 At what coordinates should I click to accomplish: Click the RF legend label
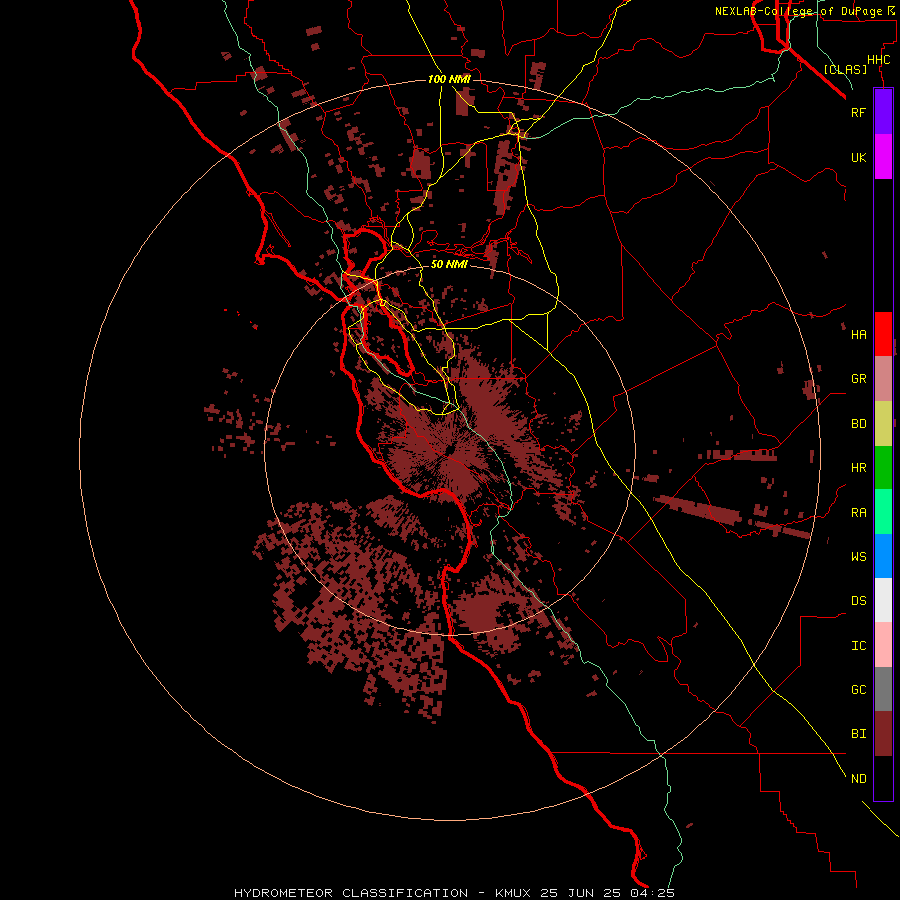(859, 112)
